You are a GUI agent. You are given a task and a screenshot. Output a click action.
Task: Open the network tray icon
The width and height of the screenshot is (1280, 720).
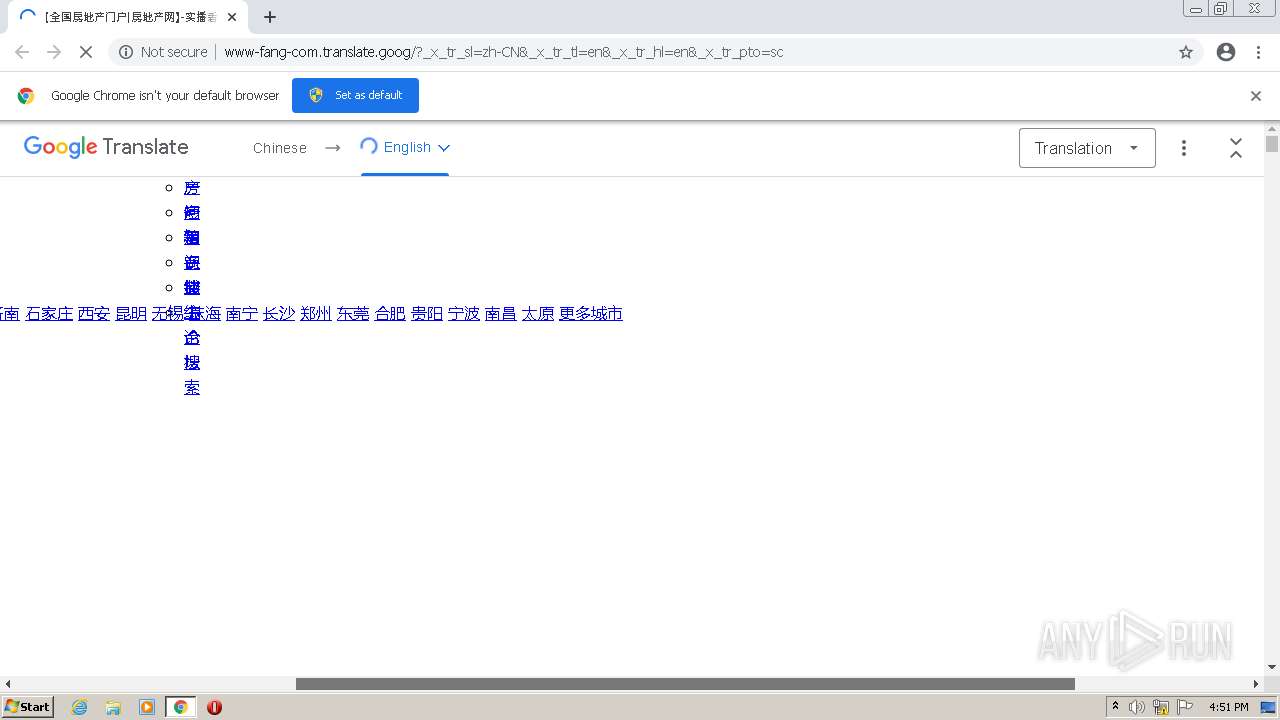point(1161,707)
